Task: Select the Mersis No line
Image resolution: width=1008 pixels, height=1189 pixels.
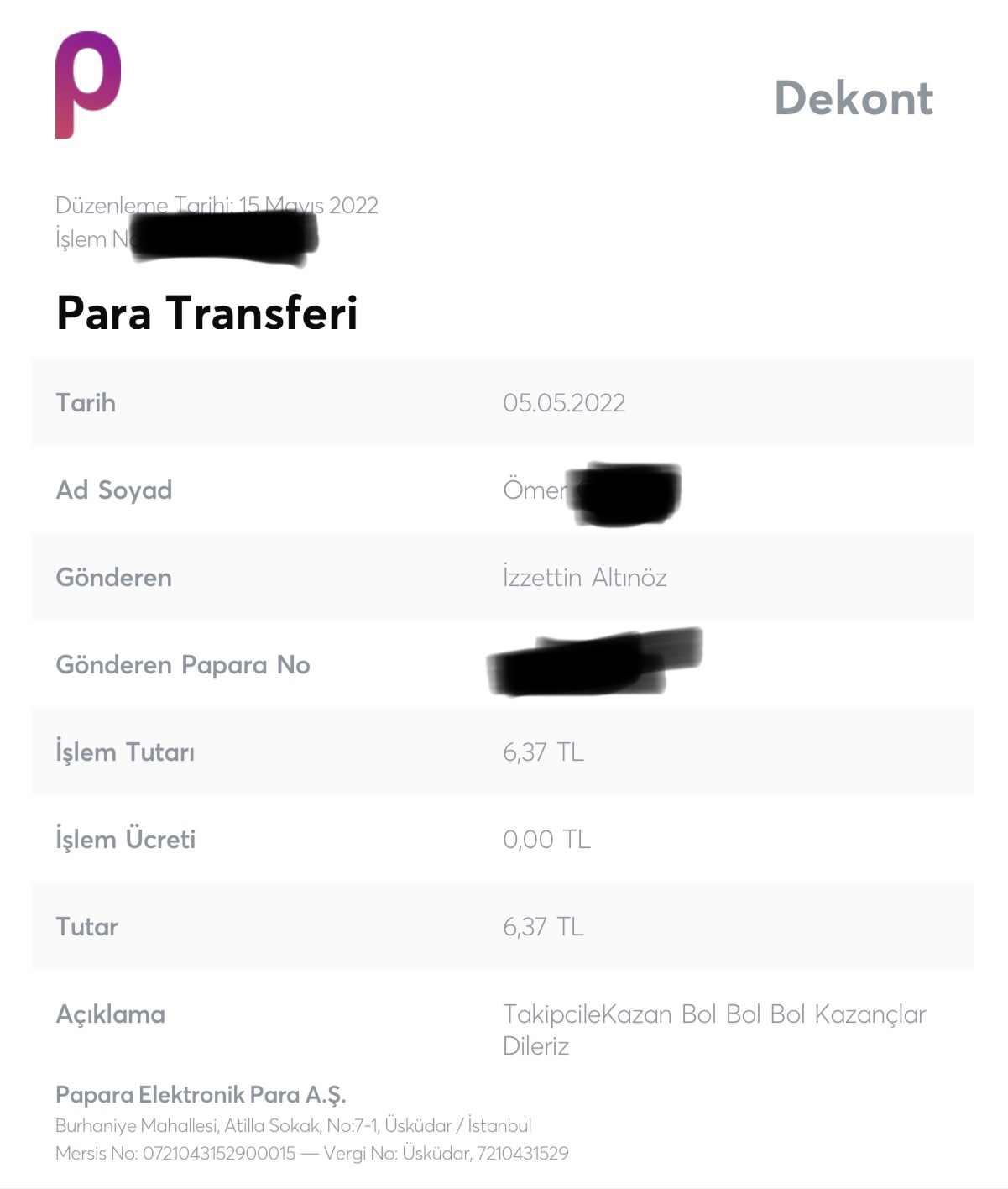Action: click(x=312, y=1154)
